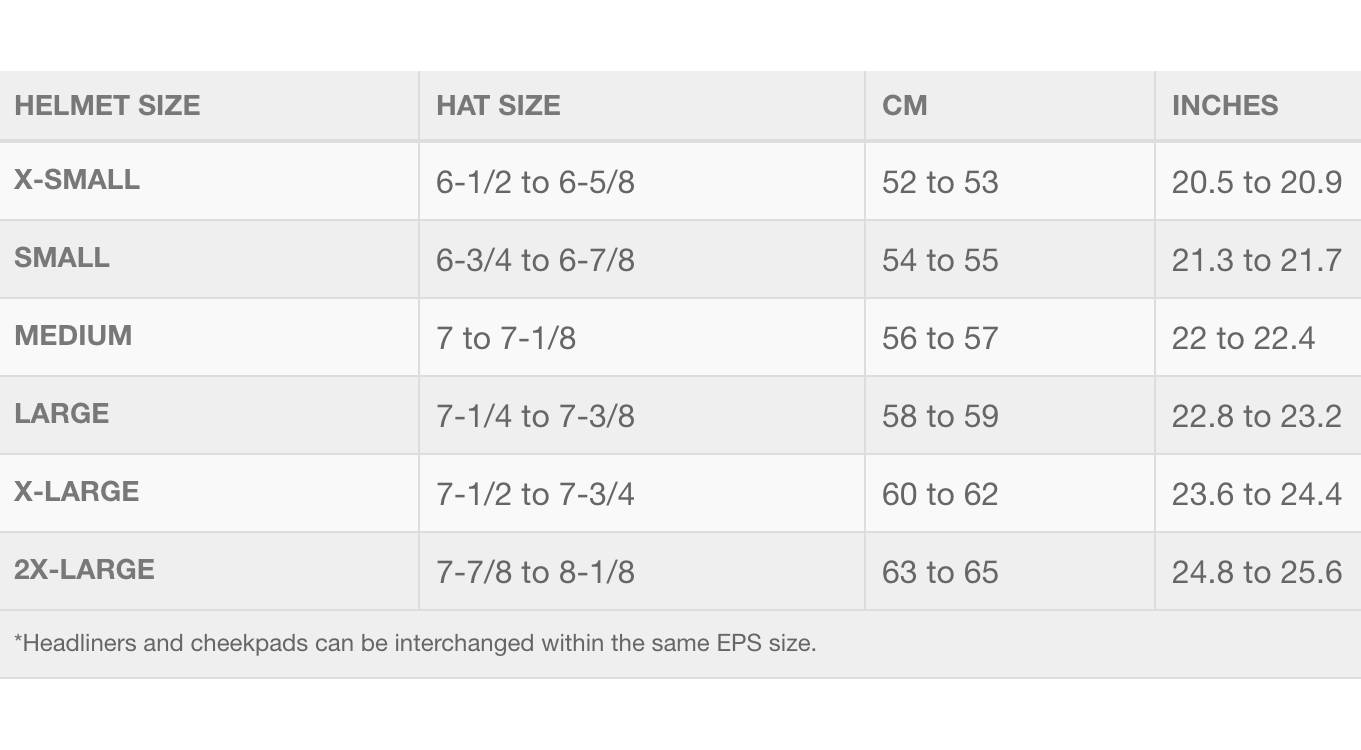Click the 24.8 to 25.6 inches cell
Screen dimensions: 1361x750
click(x=1256, y=572)
